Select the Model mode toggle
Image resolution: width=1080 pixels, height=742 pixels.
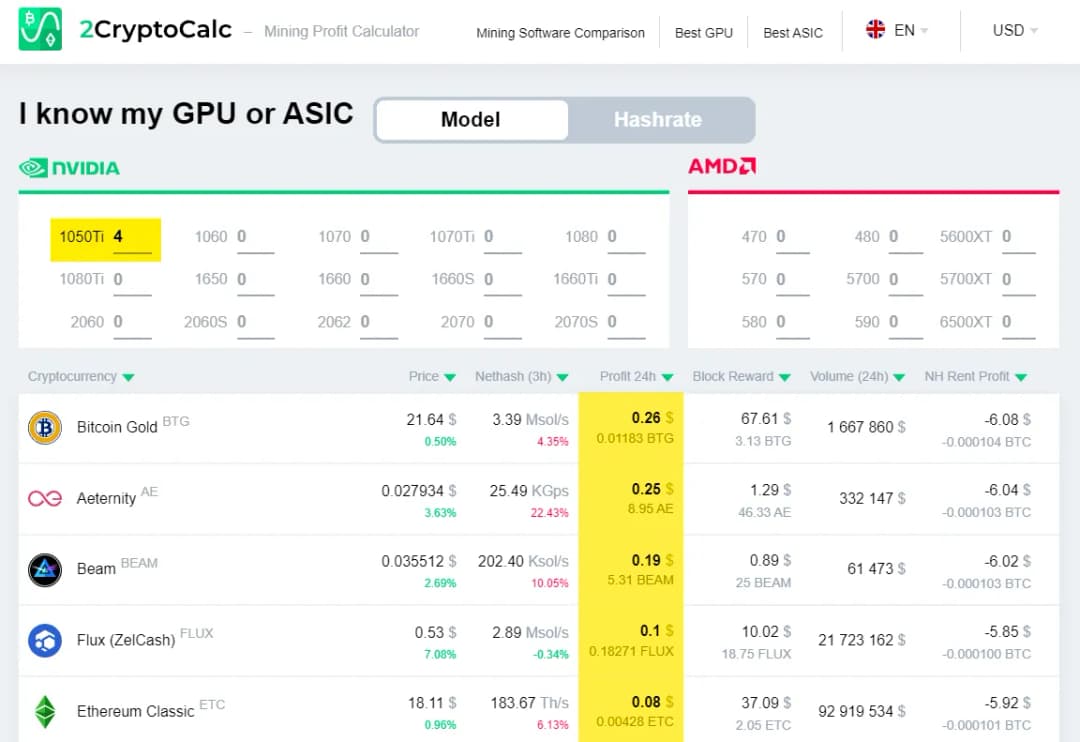[x=470, y=120]
